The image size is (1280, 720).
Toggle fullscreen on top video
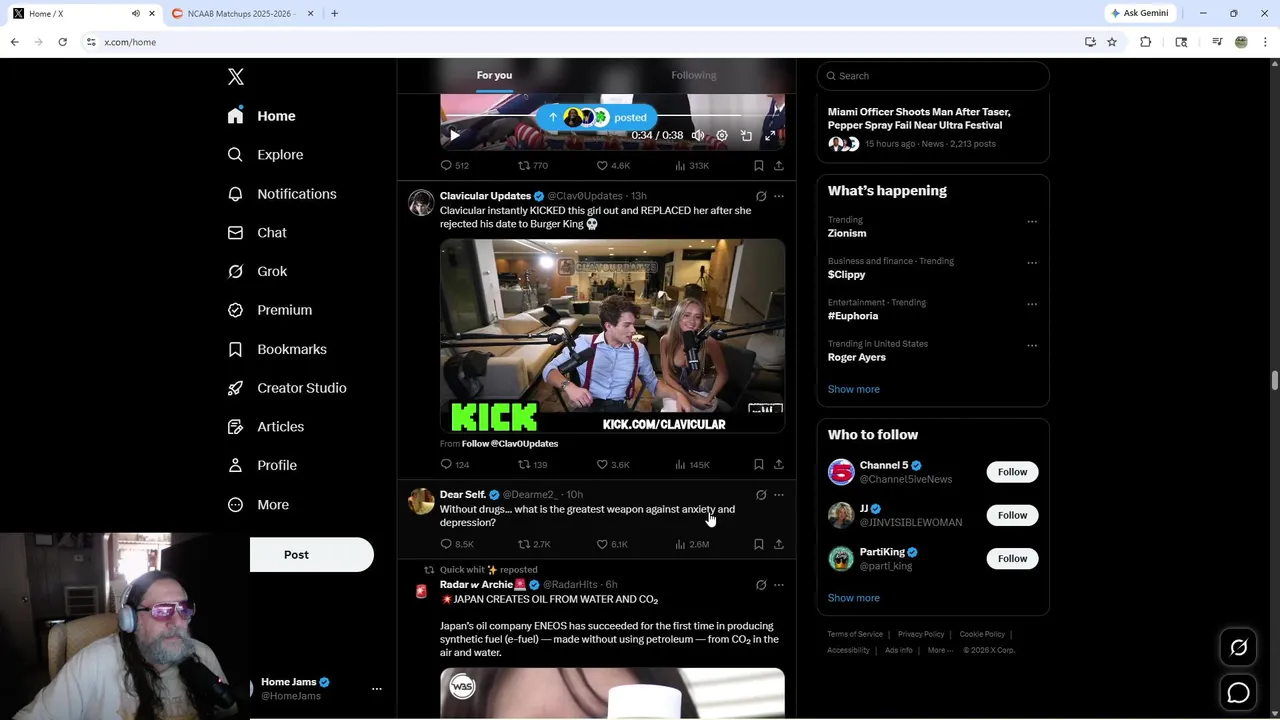pos(770,135)
